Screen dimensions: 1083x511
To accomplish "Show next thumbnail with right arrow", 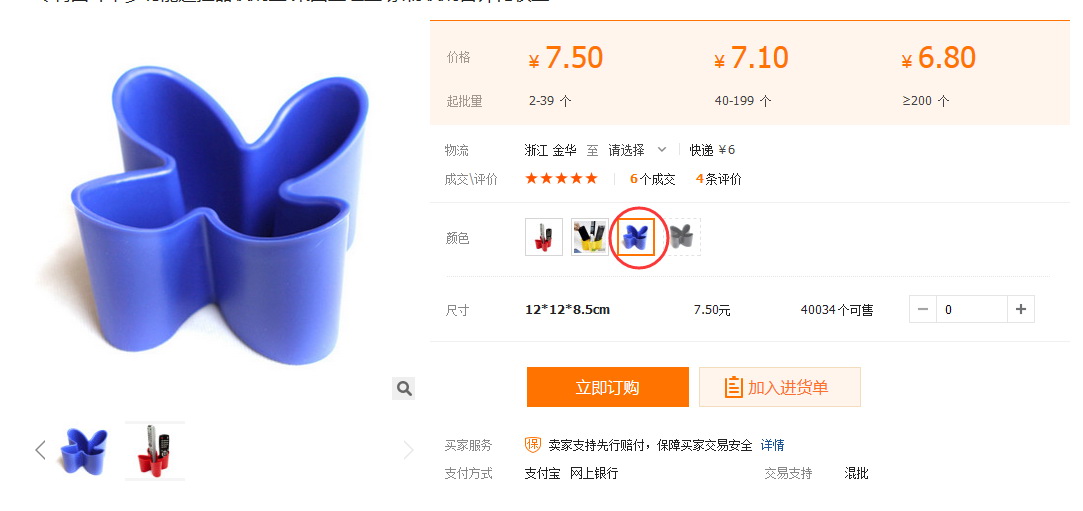I will click(408, 450).
